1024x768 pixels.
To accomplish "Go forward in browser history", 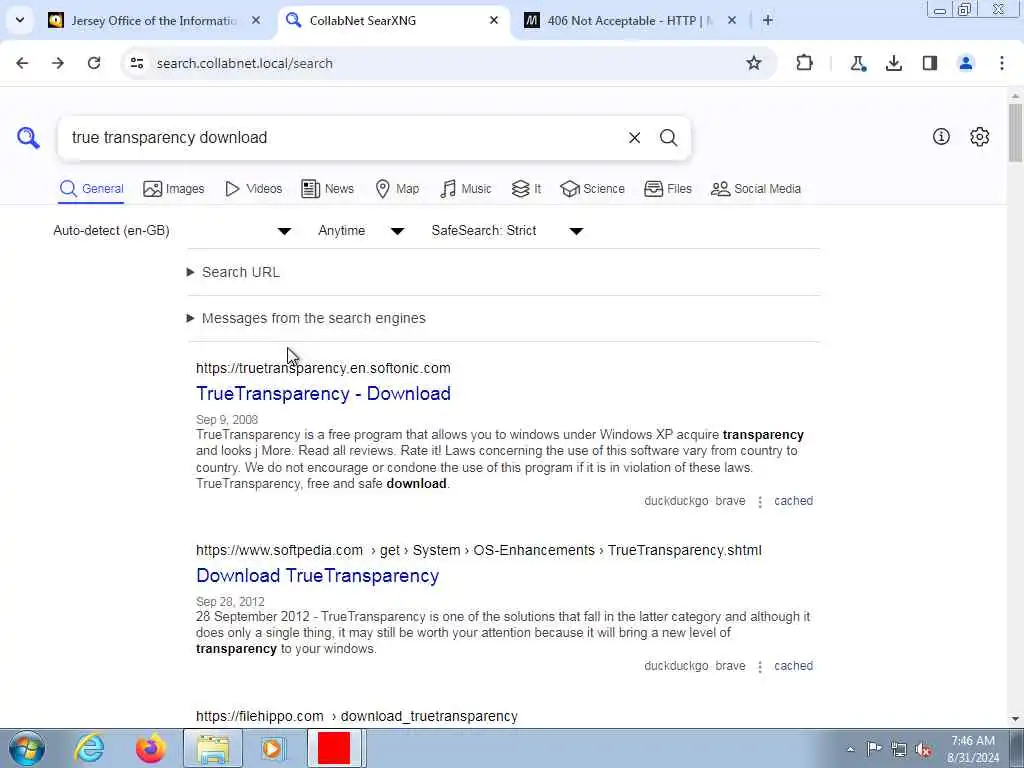I will (58, 63).
